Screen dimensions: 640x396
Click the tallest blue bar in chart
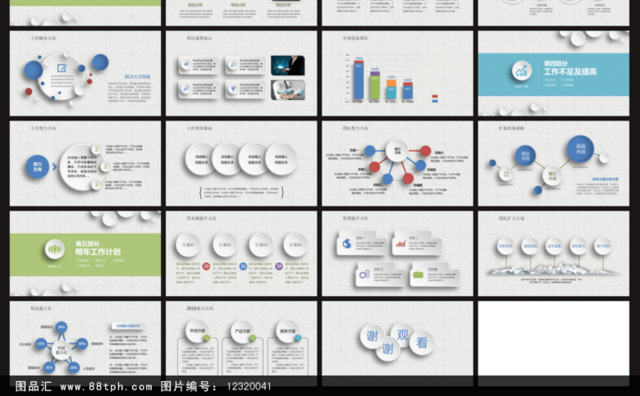[358, 80]
